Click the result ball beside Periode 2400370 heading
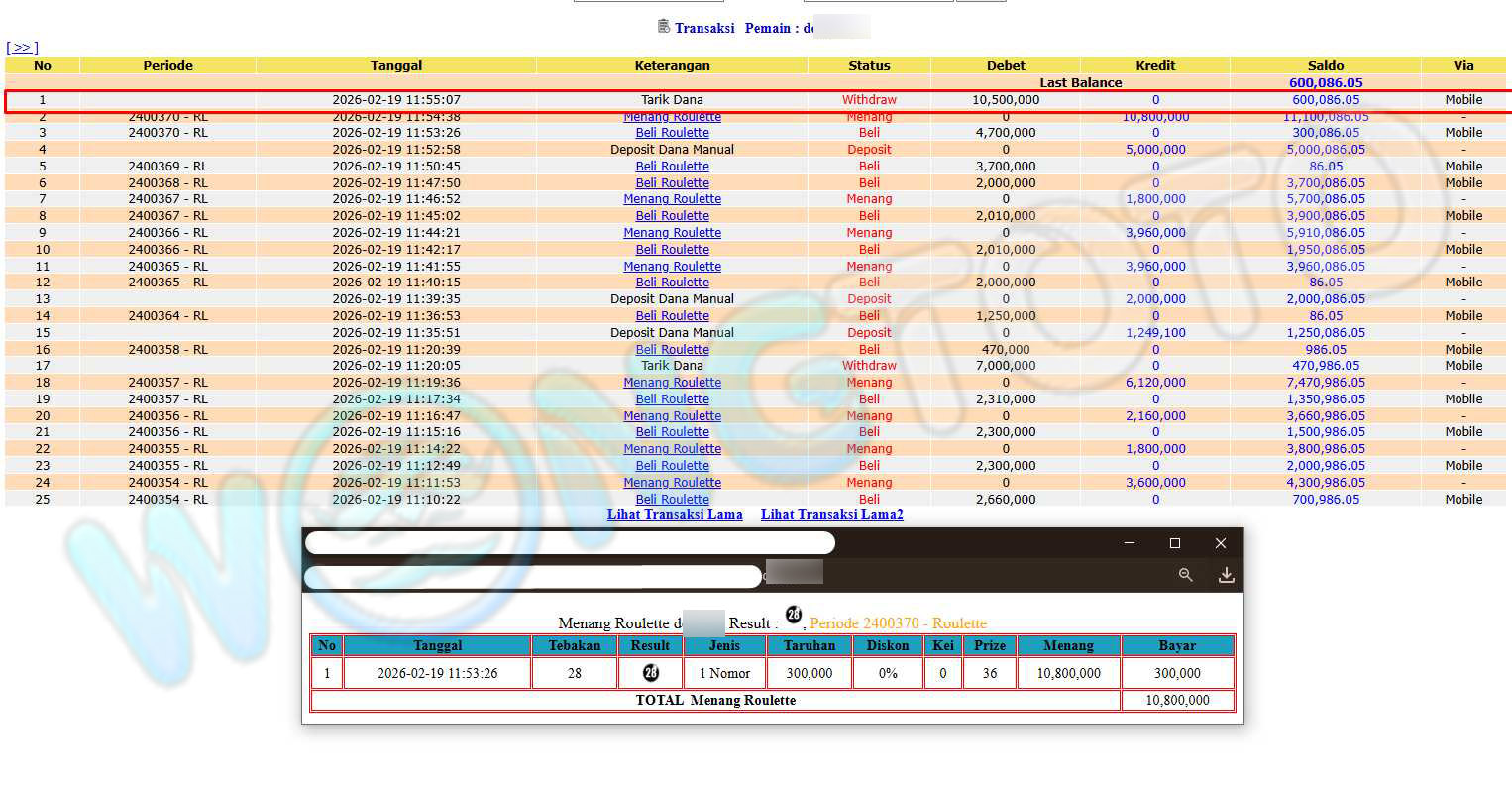 point(793,615)
